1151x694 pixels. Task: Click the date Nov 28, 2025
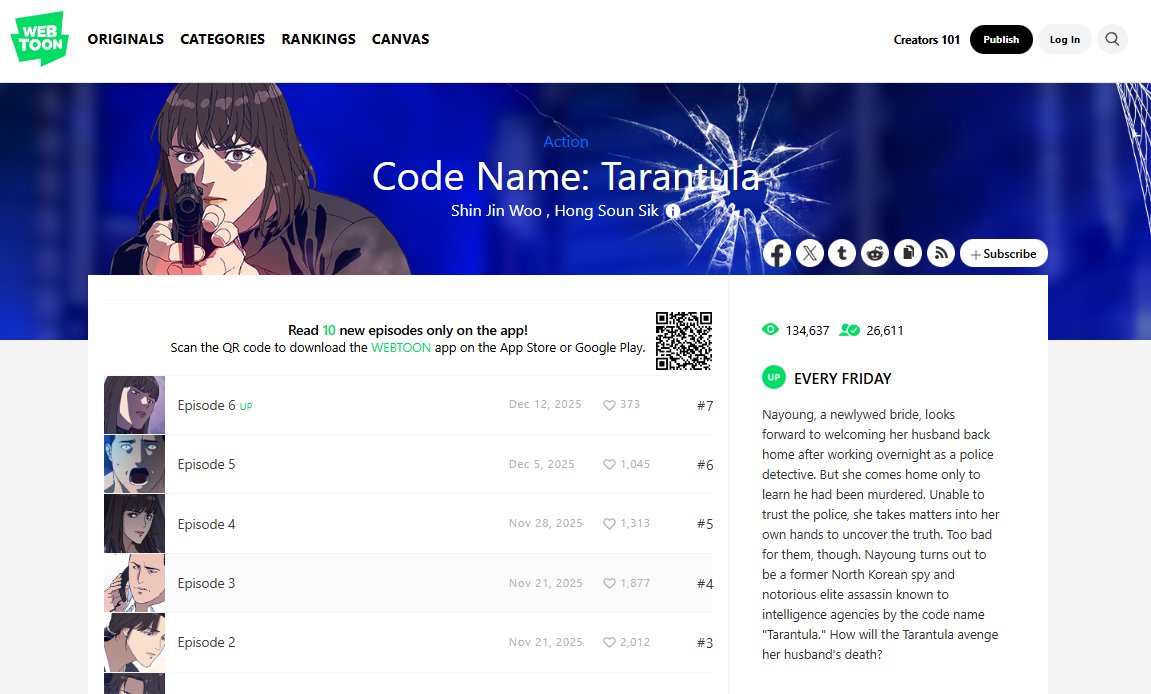pos(545,523)
